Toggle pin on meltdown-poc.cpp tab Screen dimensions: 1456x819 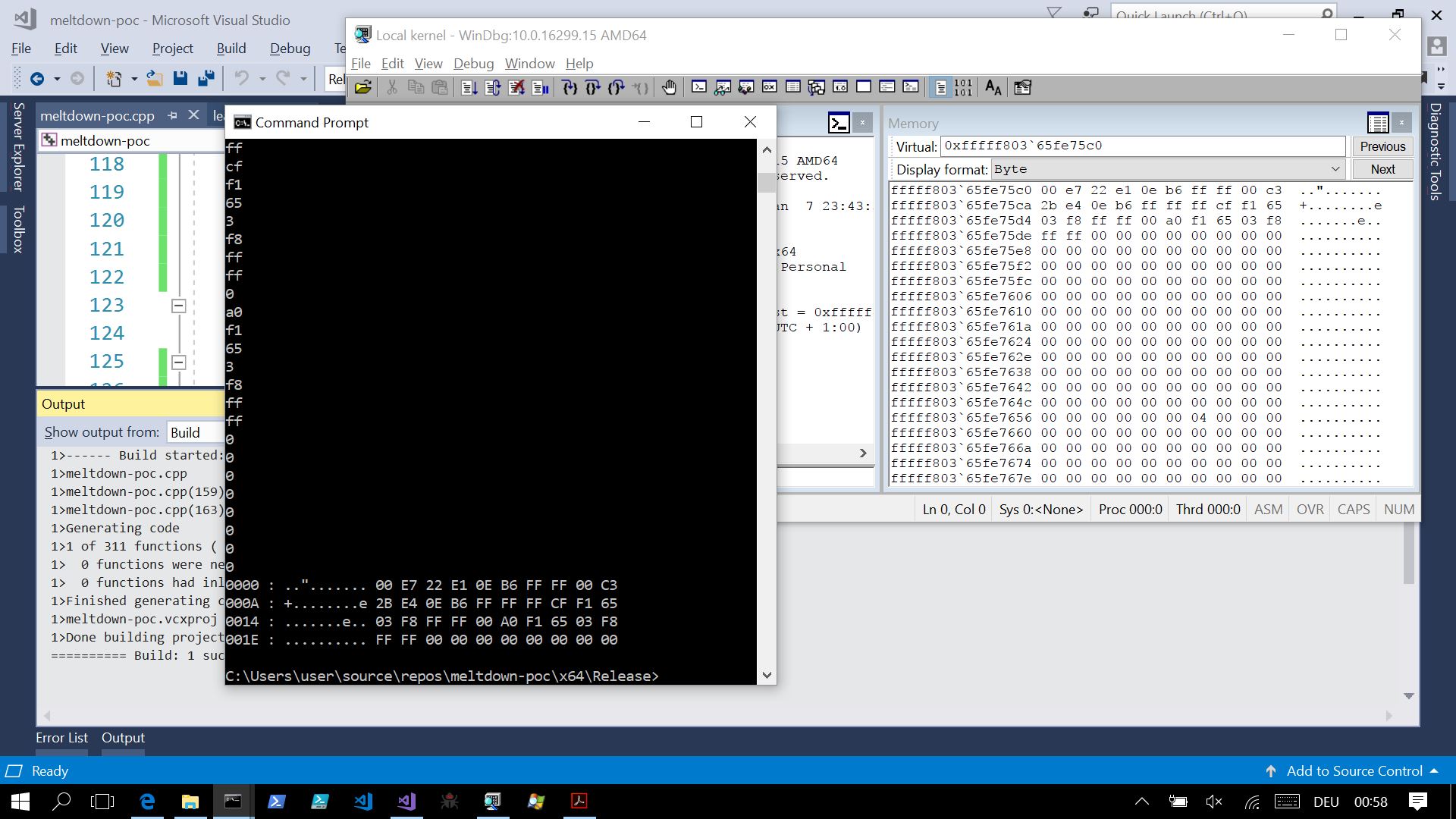[173, 115]
